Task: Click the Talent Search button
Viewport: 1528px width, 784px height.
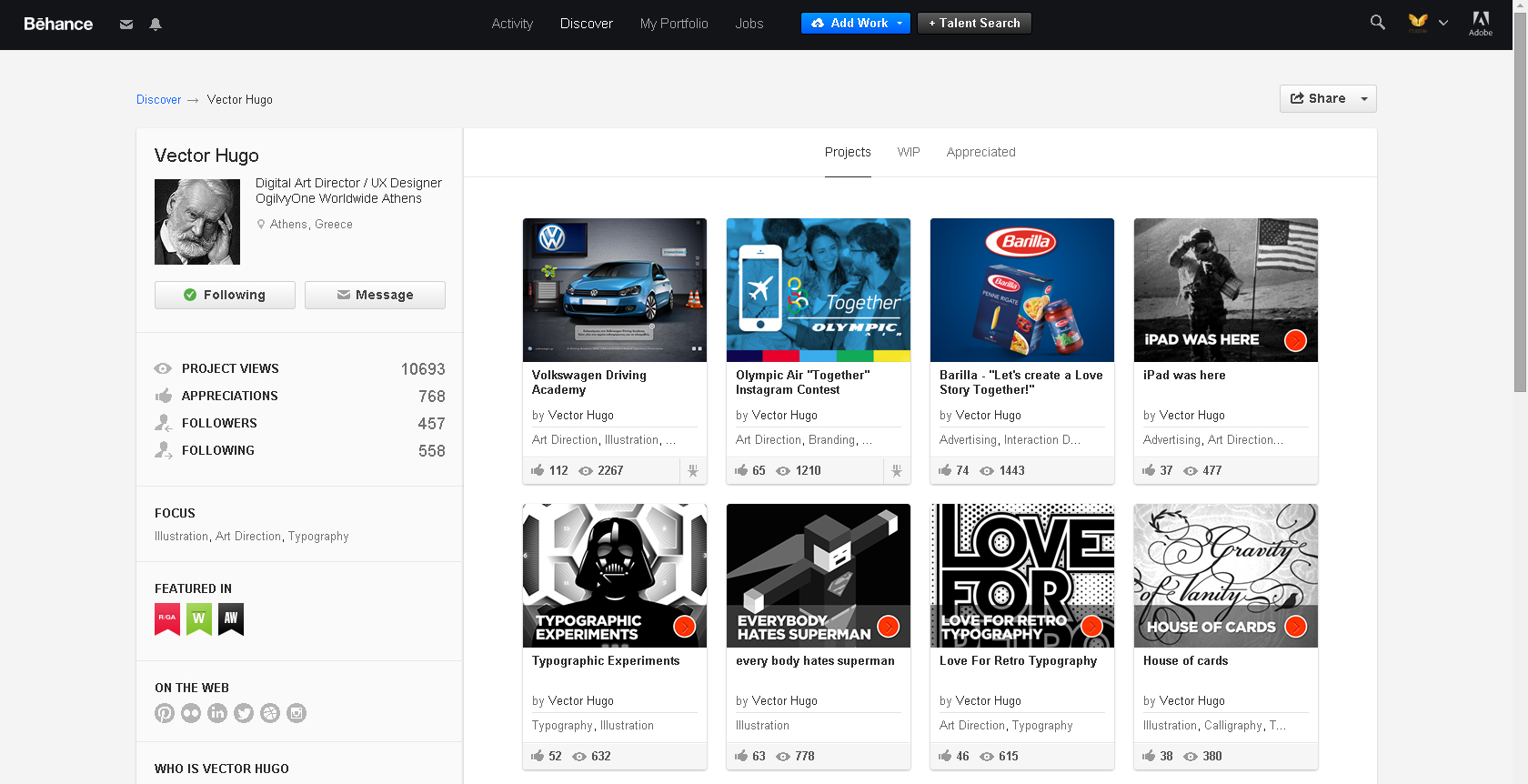Action: (x=974, y=24)
